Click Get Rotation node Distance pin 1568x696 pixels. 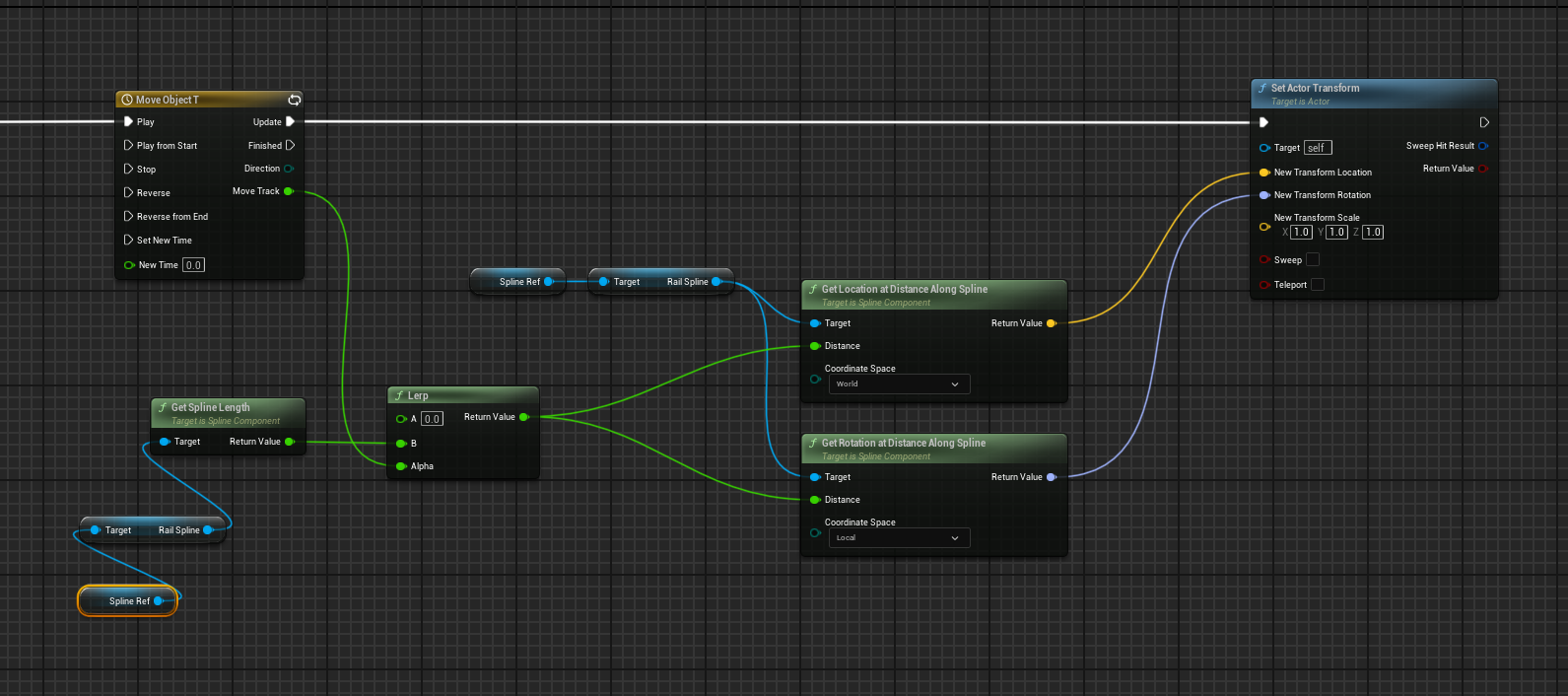coord(815,500)
